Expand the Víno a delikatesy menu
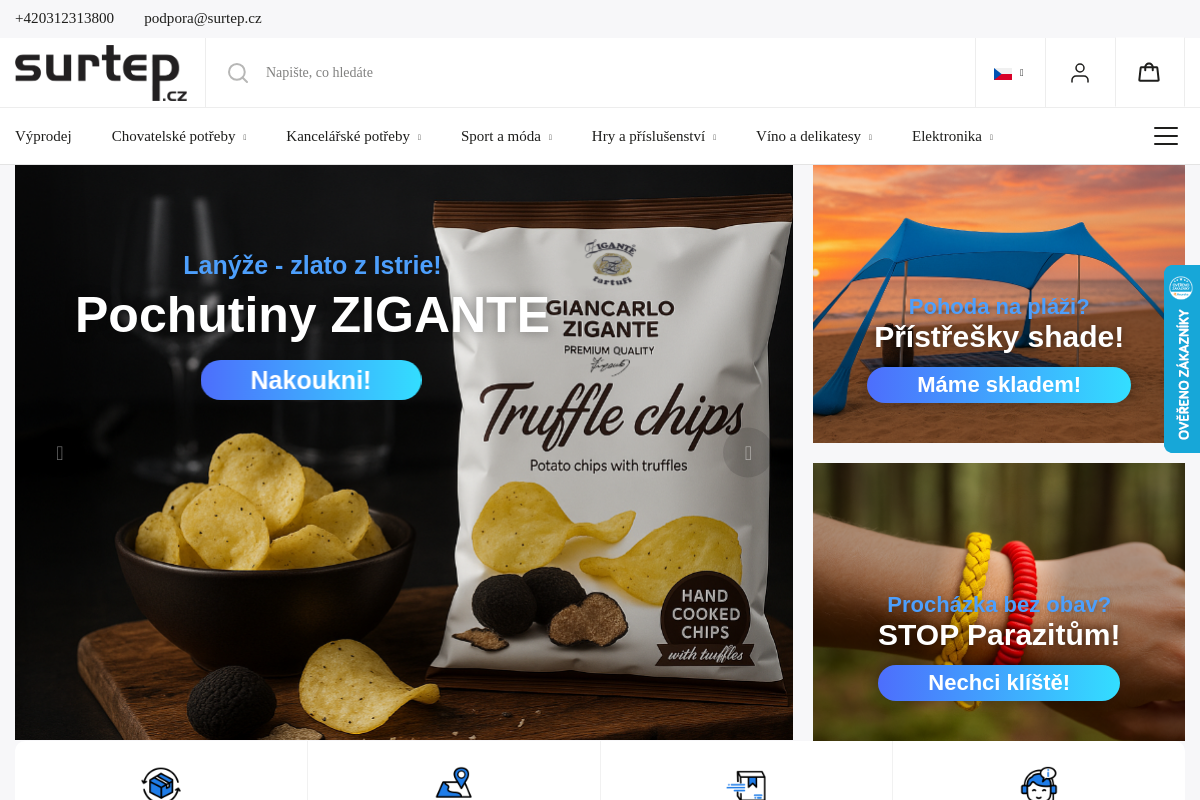Image resolution: width=1200 pixels, height=800 pixels. pyautogui.click(x=814, y=136)
